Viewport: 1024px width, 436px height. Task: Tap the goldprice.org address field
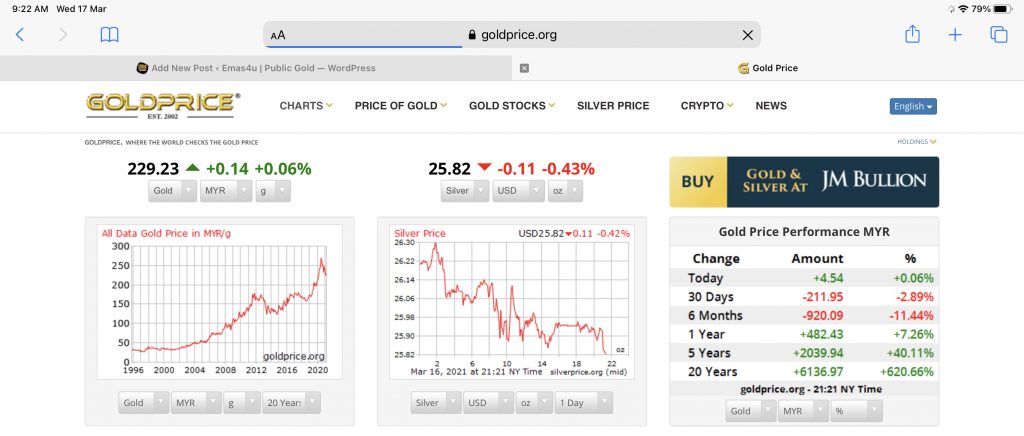tap(512, 35)
